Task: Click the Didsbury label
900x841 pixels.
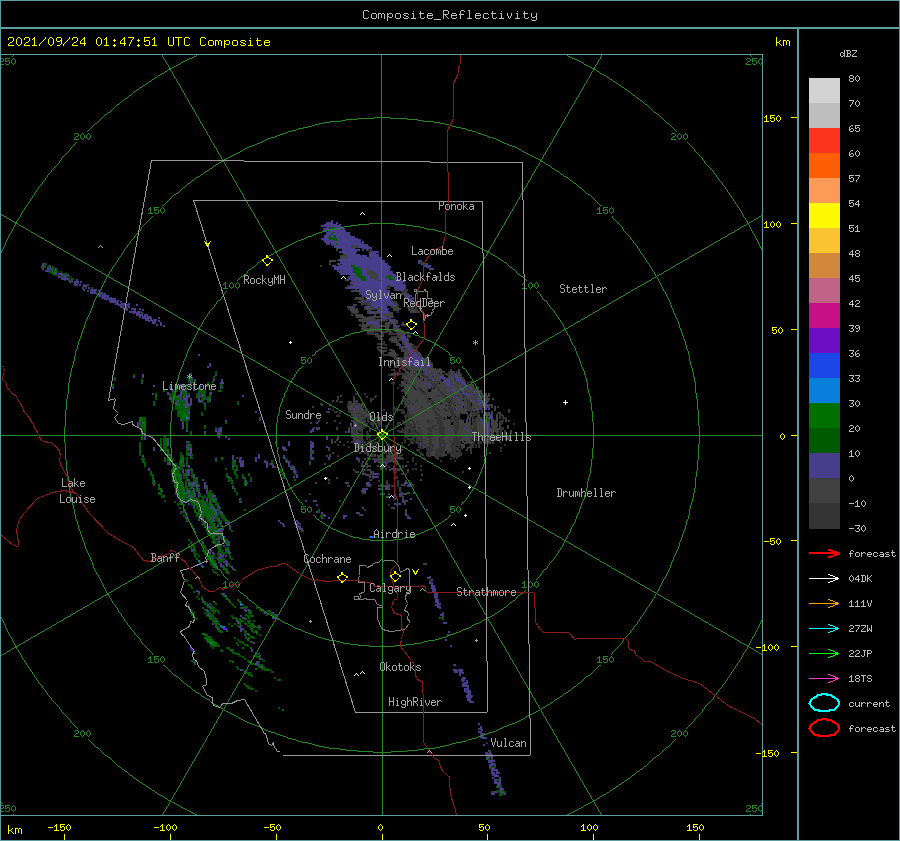Action: [x=377, y=448]
